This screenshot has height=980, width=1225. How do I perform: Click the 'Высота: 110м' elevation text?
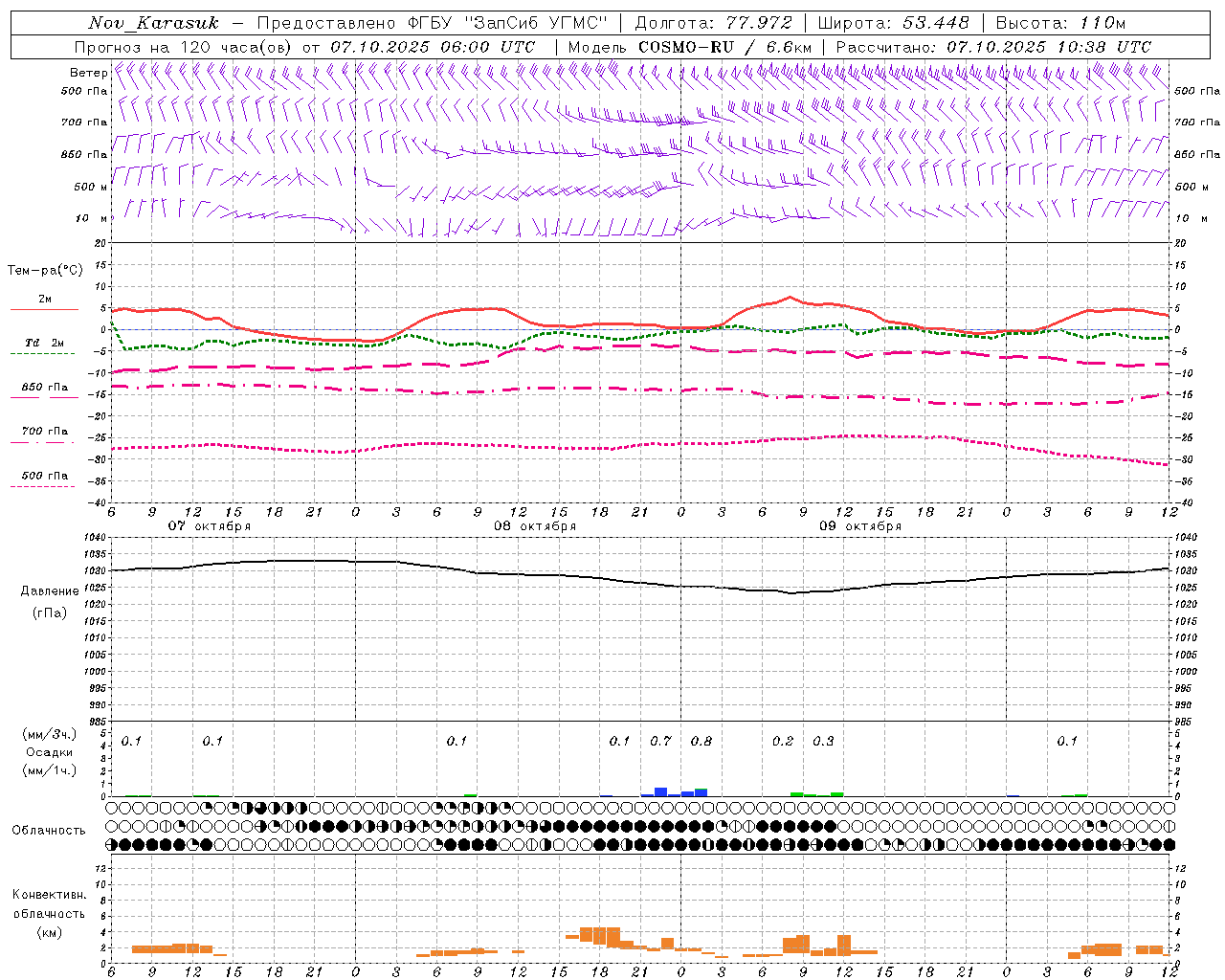1060,23
